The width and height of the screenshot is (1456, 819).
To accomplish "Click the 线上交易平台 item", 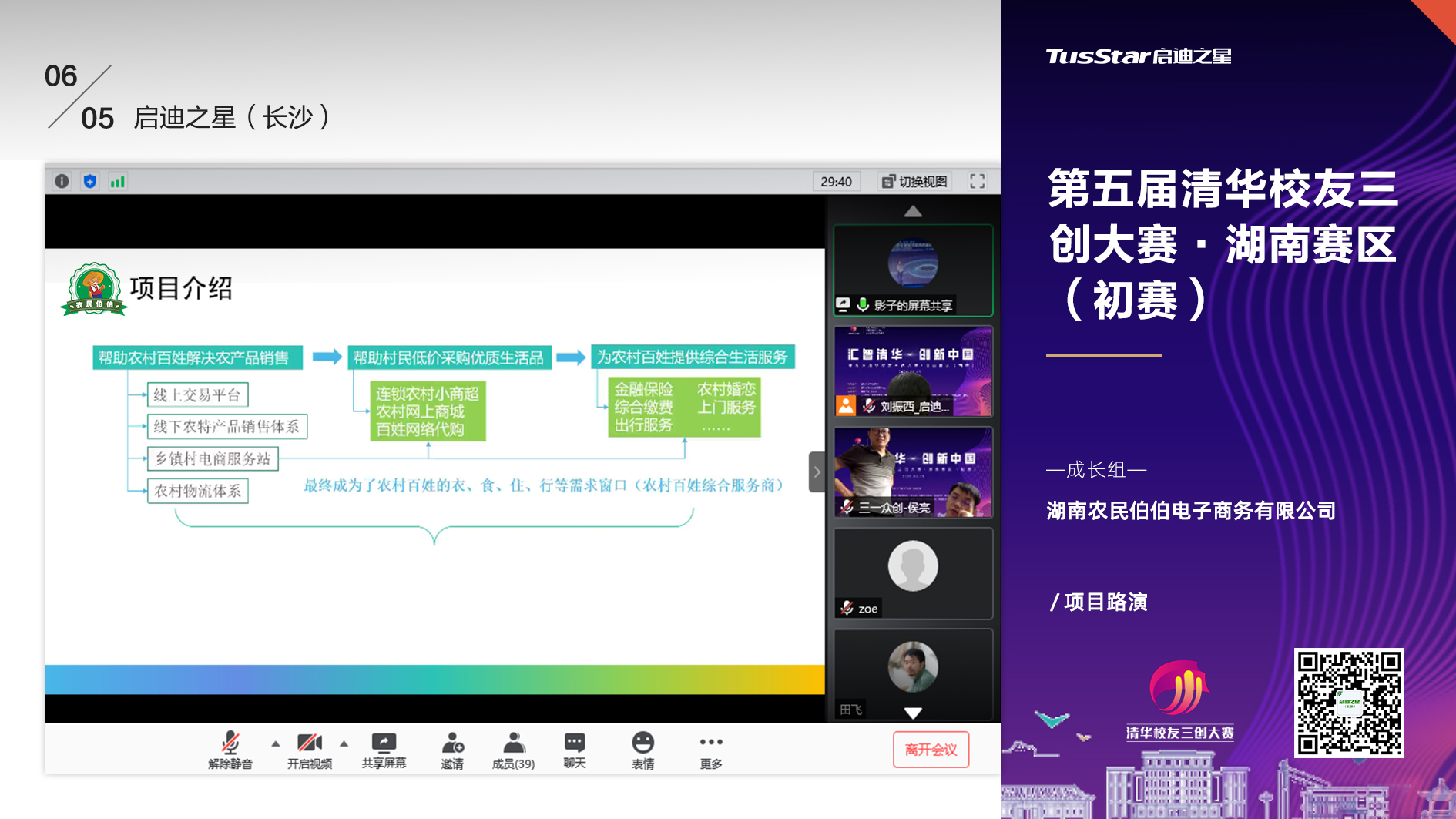I will coord(197,395).
